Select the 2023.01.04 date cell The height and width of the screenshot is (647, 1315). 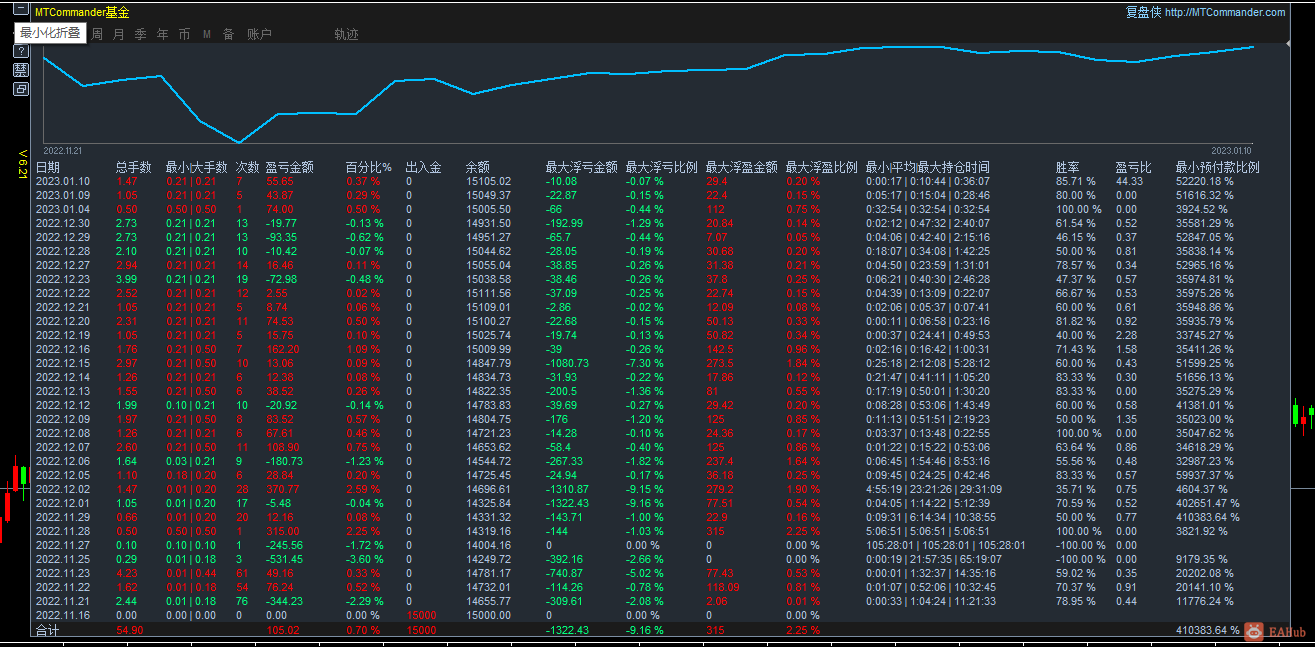coord(63,209)
